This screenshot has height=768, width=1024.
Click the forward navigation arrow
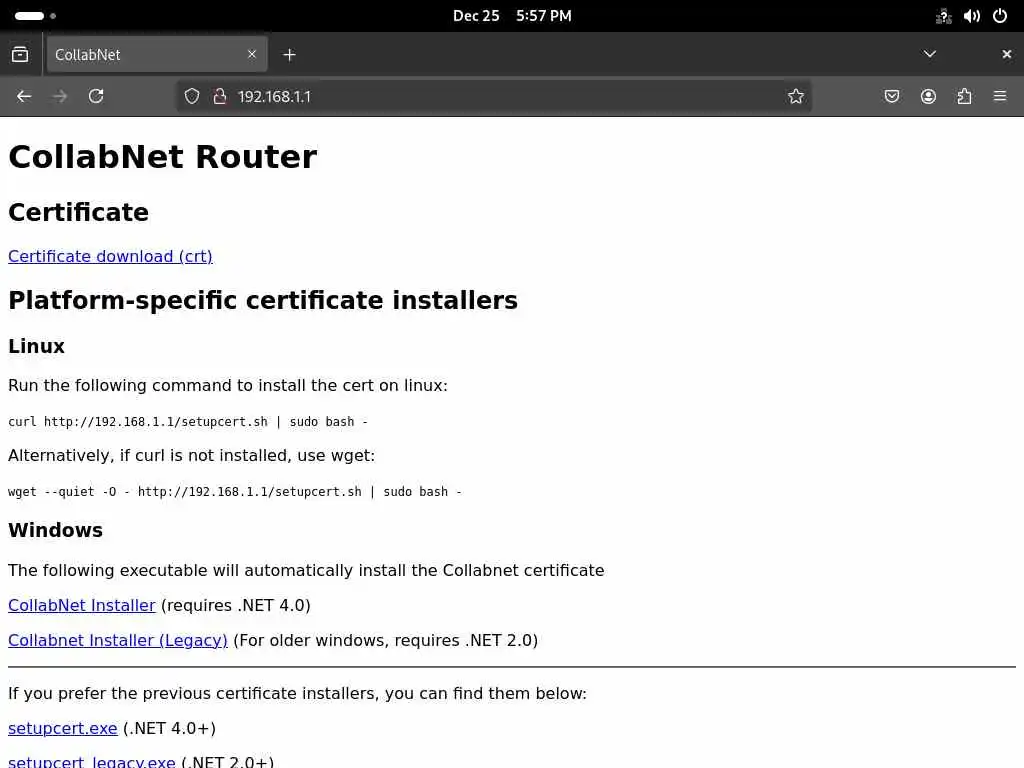pos(60,97)
